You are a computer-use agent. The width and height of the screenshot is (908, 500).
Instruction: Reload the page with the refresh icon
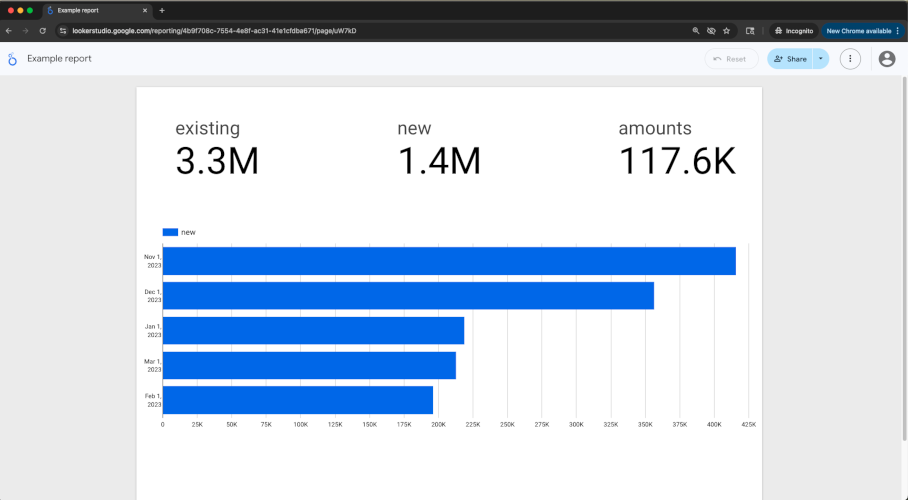[42, 31]
